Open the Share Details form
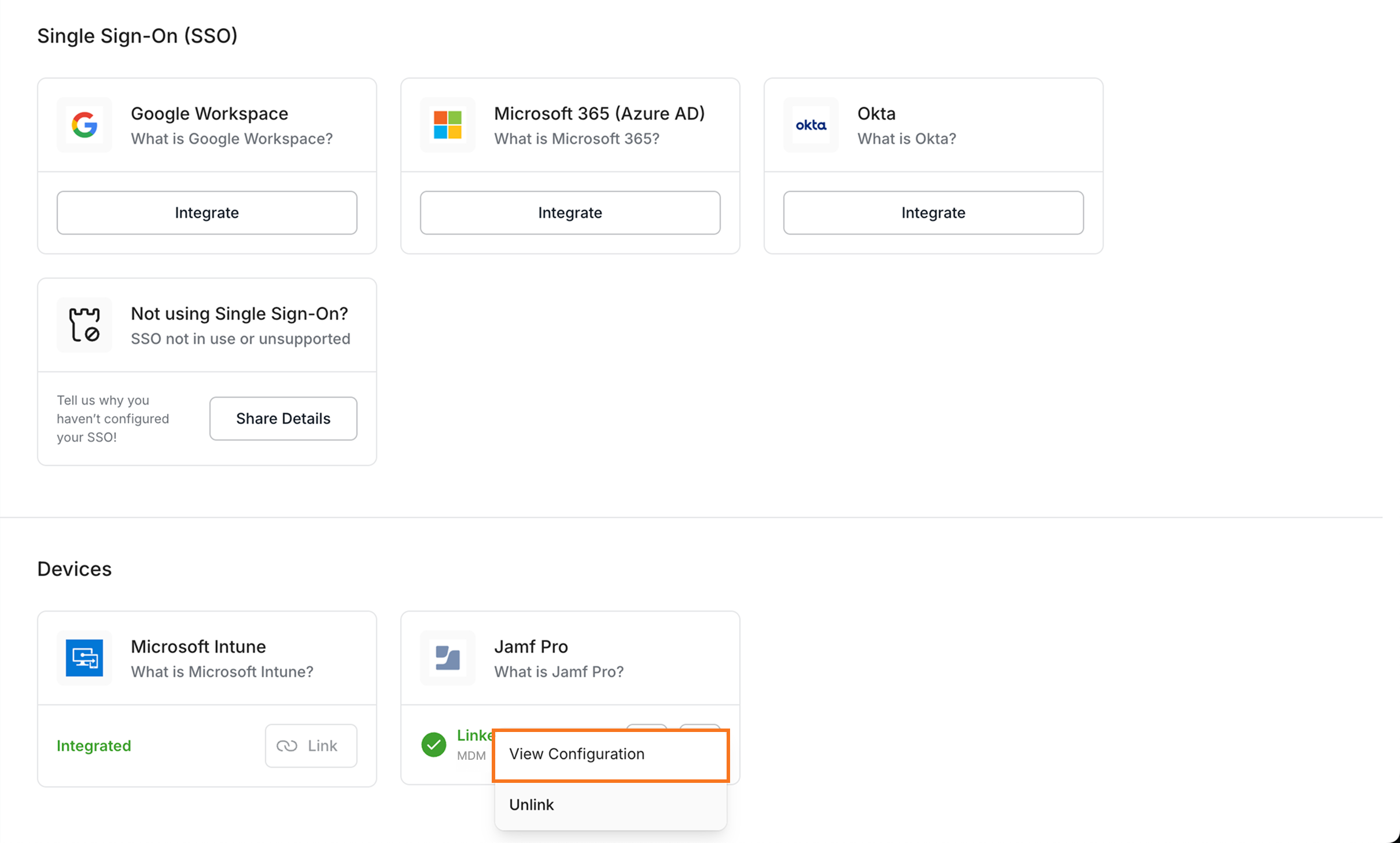 coord(283,419)
